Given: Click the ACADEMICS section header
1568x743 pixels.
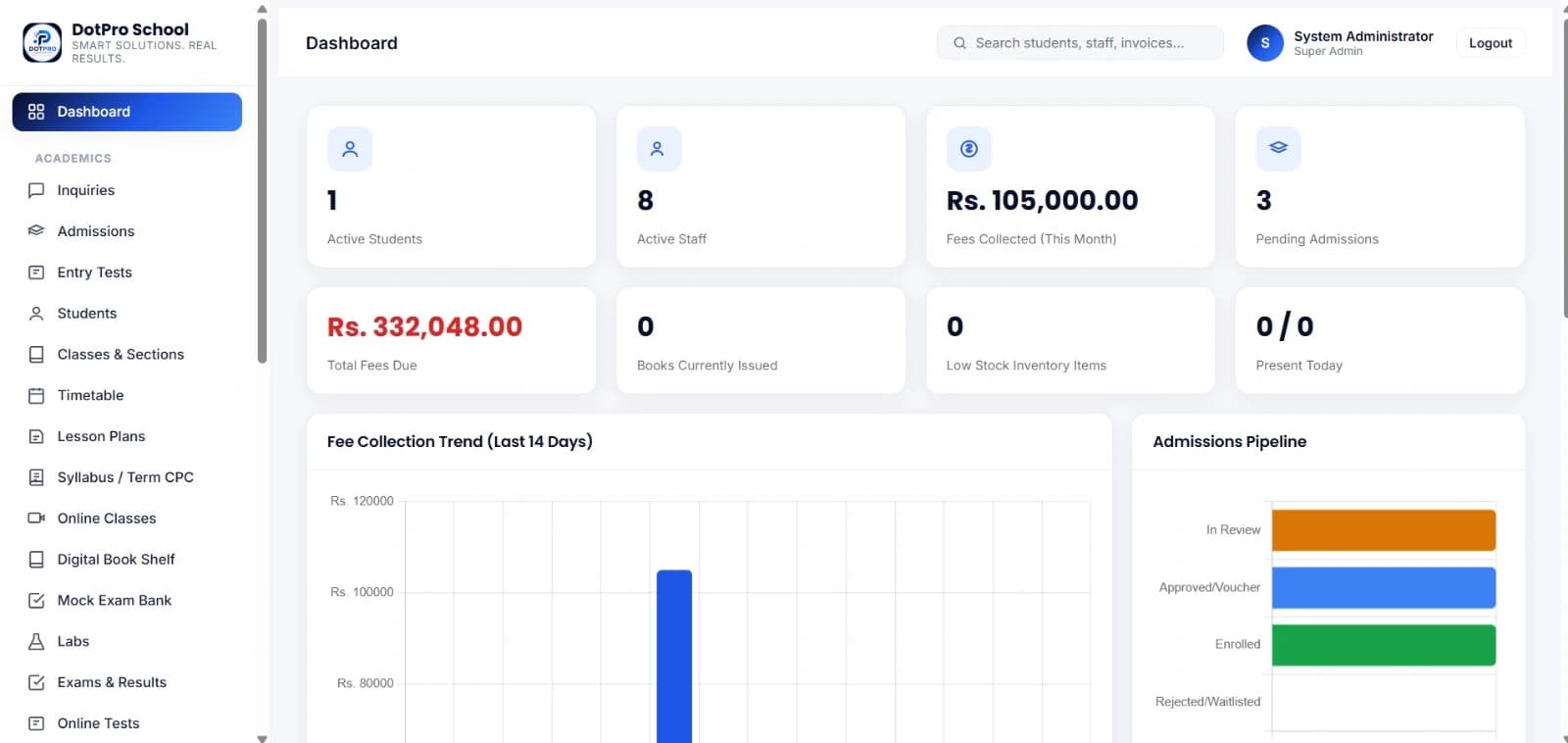Looking at the screenshot, I should 73,158.
